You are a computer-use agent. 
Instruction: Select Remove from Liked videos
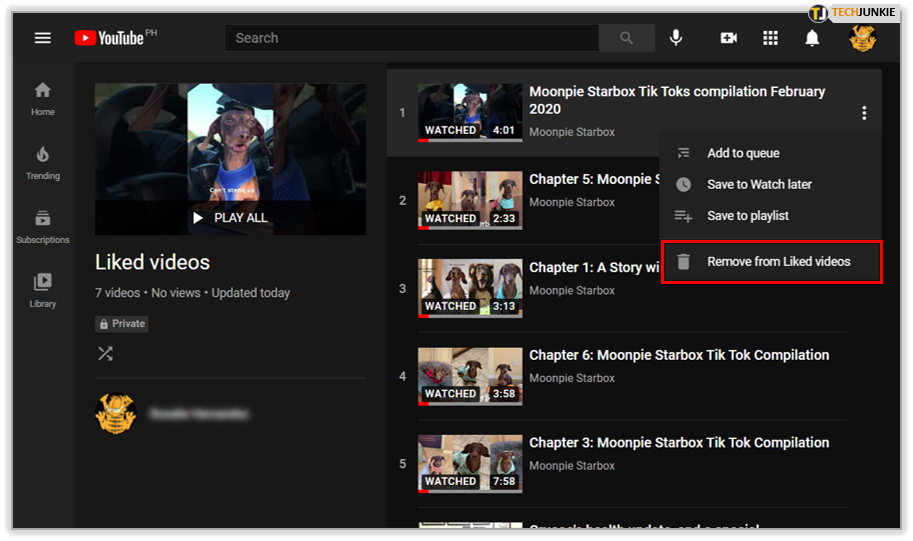tap(772, 262)
